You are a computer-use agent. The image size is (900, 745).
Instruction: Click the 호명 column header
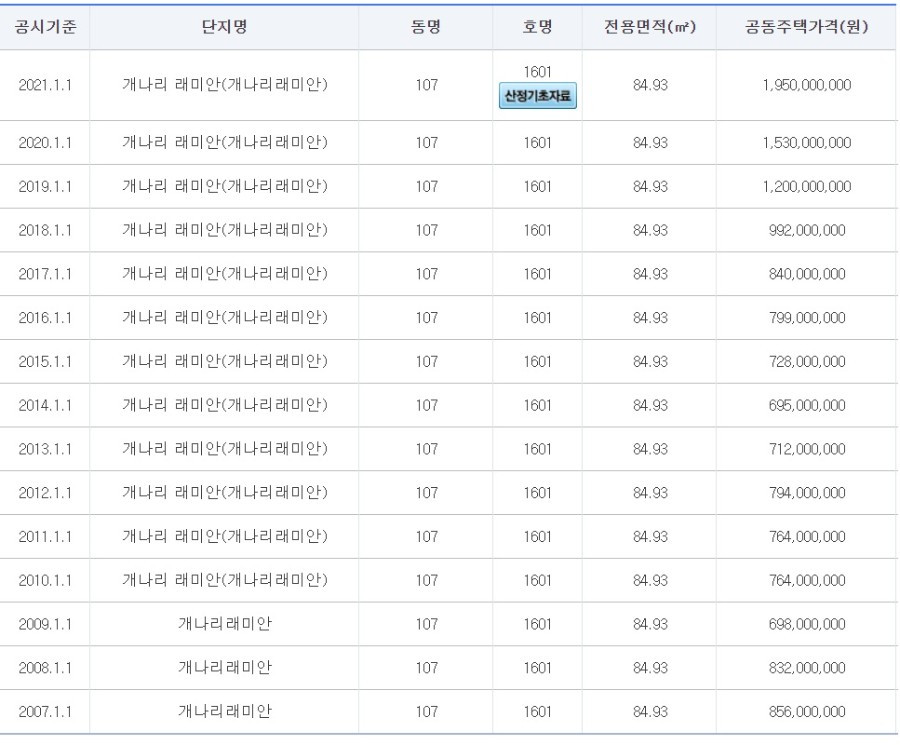537,27
